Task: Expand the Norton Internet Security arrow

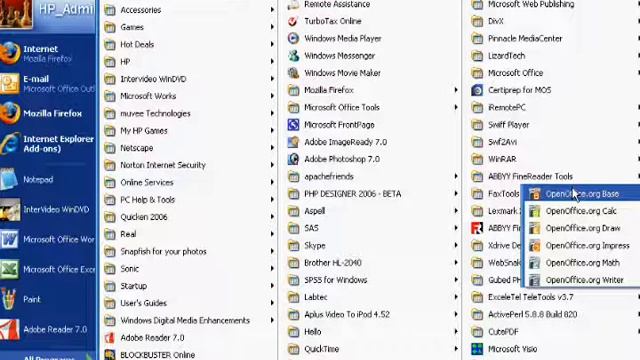Action: [272, 165]
